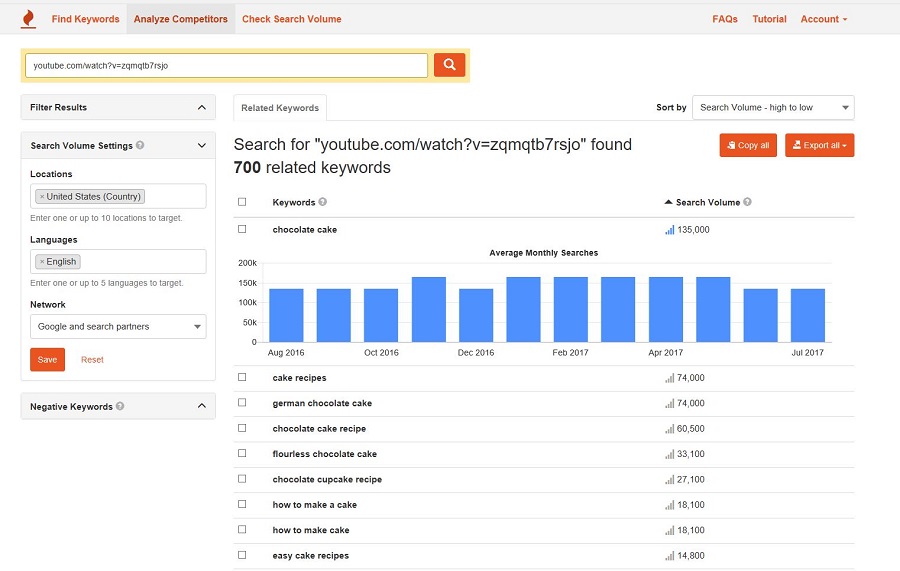Expand the Negative Keywords panel
The image size is (900, 571).
click(118, 406)
